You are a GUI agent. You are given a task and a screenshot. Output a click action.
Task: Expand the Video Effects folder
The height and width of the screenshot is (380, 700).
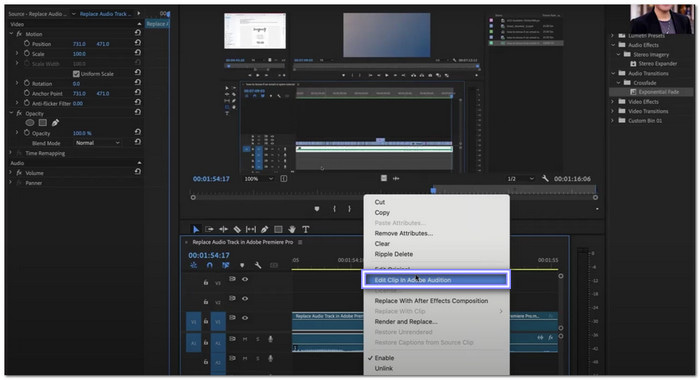(612, 102)
